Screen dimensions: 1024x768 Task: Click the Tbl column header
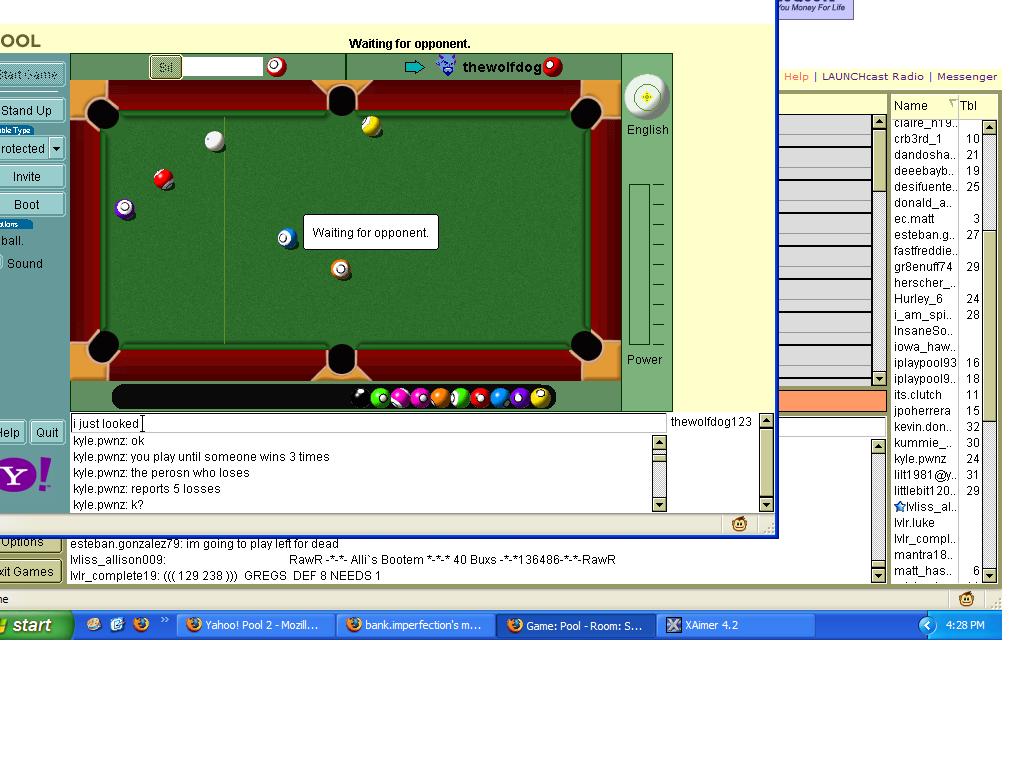(968, 106)
